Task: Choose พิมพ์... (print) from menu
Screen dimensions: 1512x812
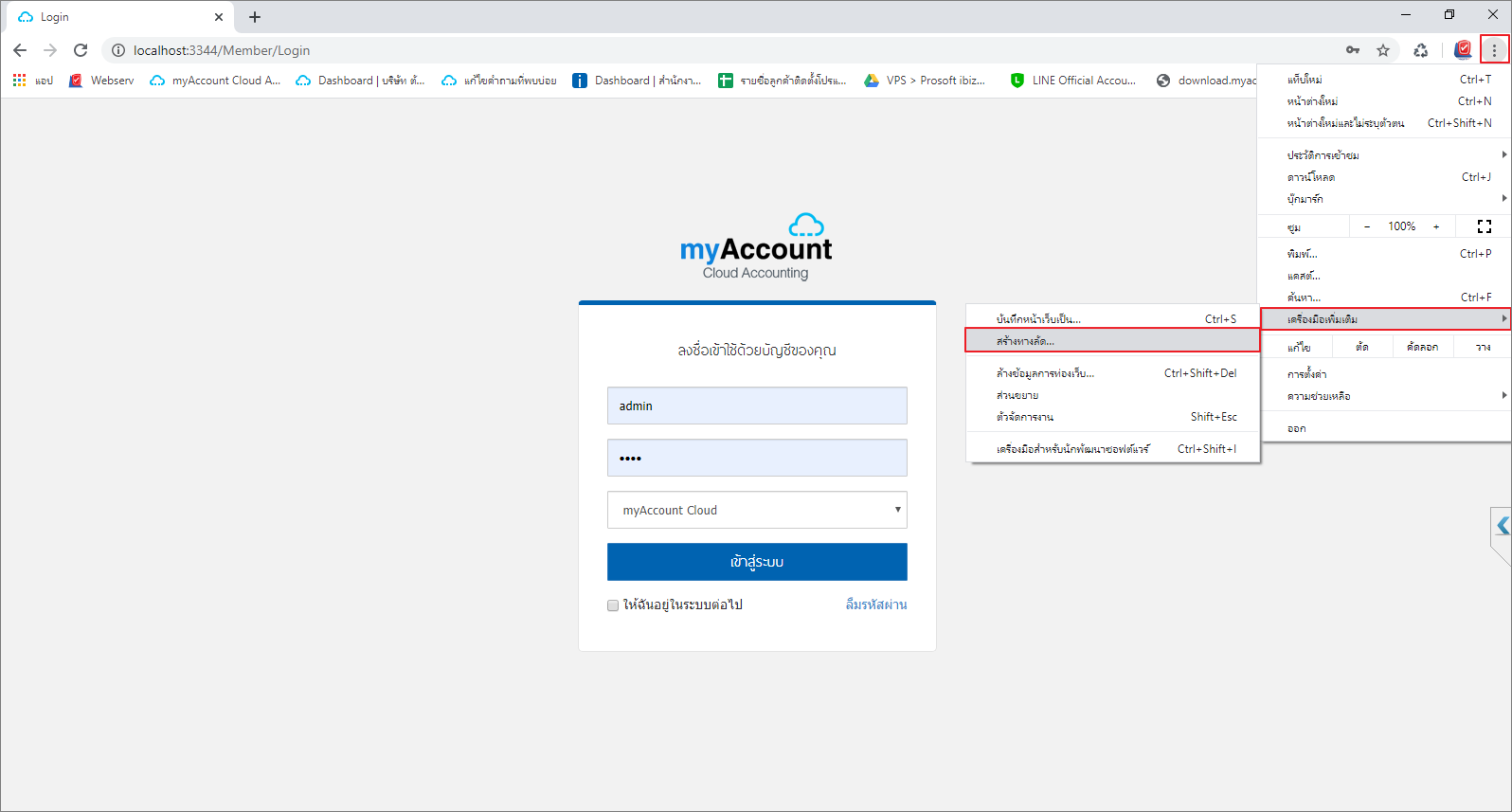Action: pyautogui.click(x=1385, y=254)
